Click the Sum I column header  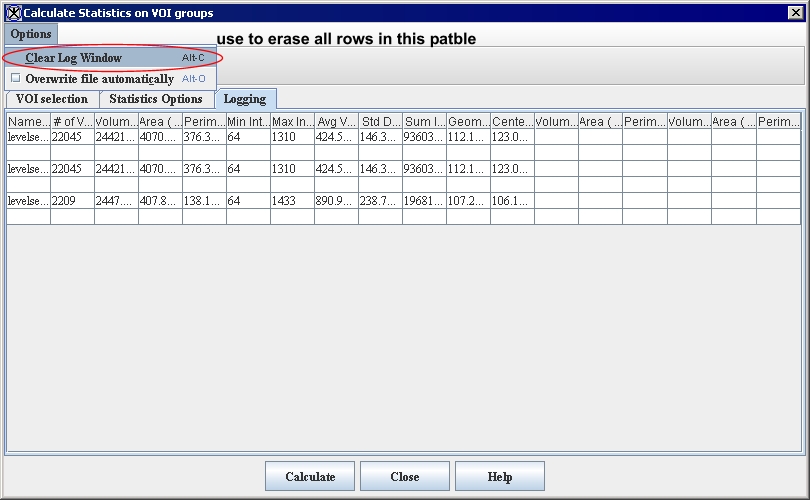424,121
